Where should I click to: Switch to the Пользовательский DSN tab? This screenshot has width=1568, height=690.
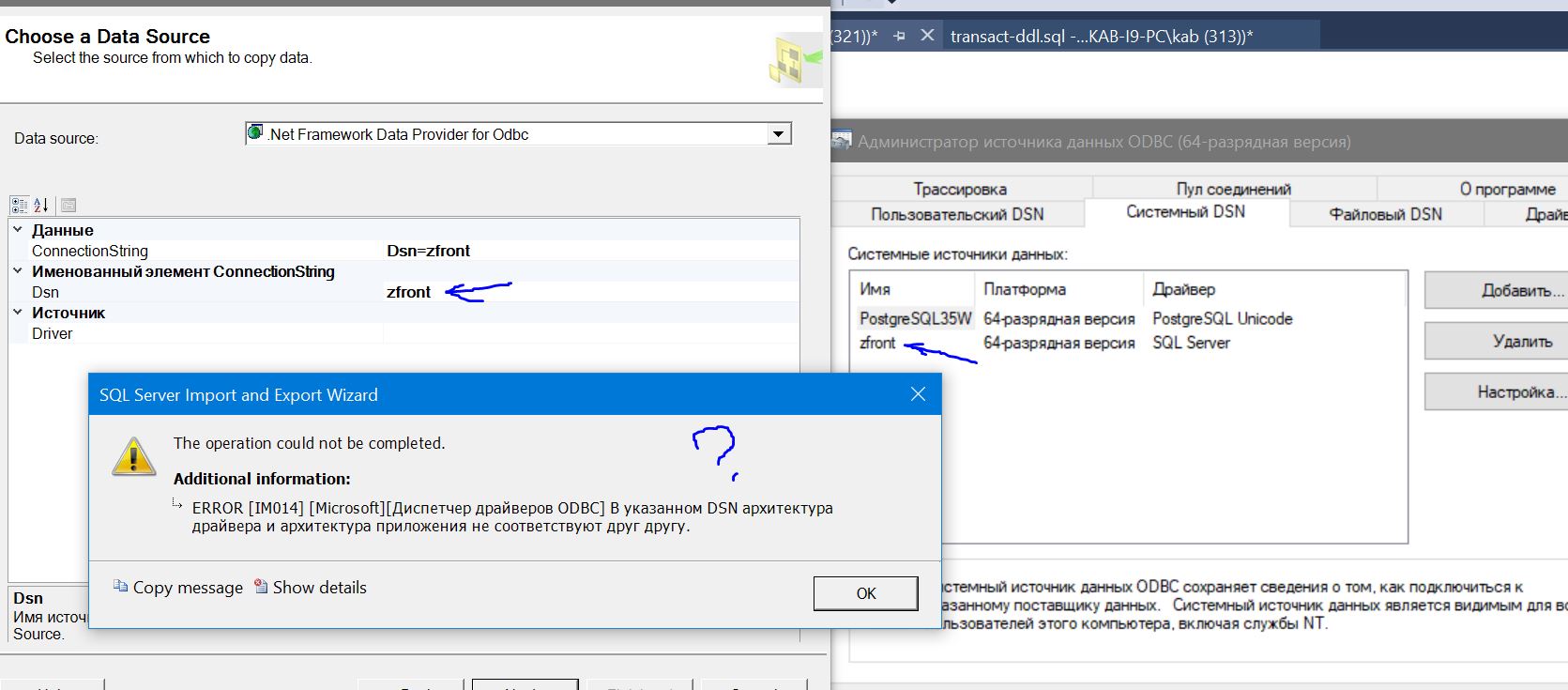click(x=957, y=214)
